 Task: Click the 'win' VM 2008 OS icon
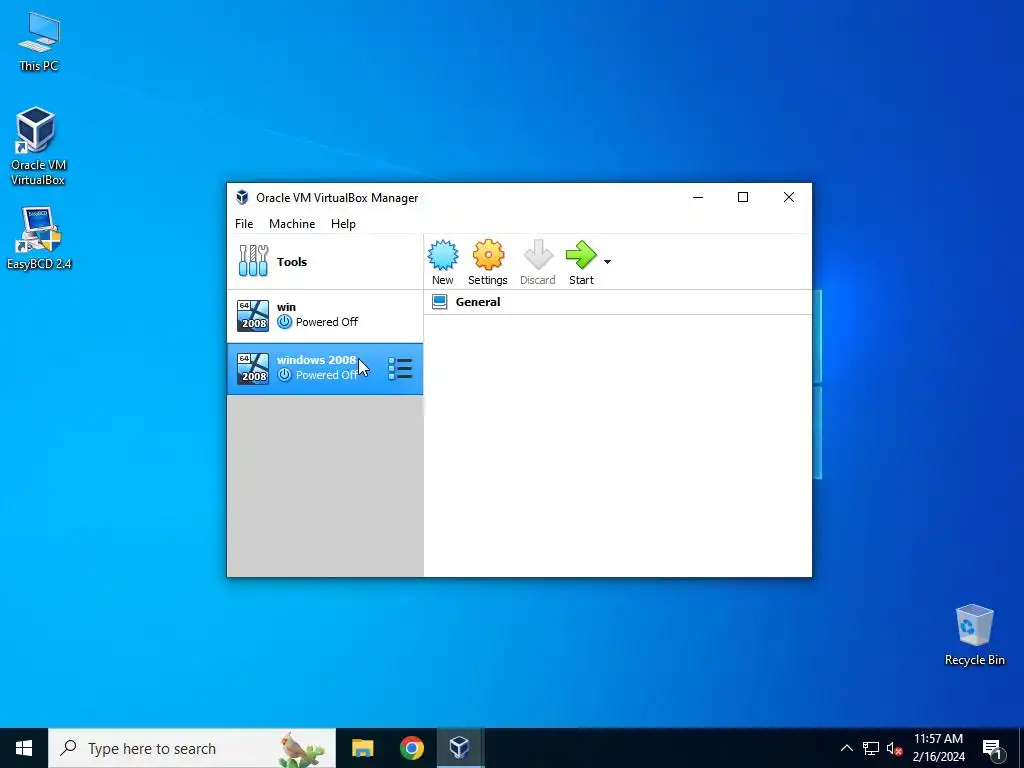[x=253, y=316]
